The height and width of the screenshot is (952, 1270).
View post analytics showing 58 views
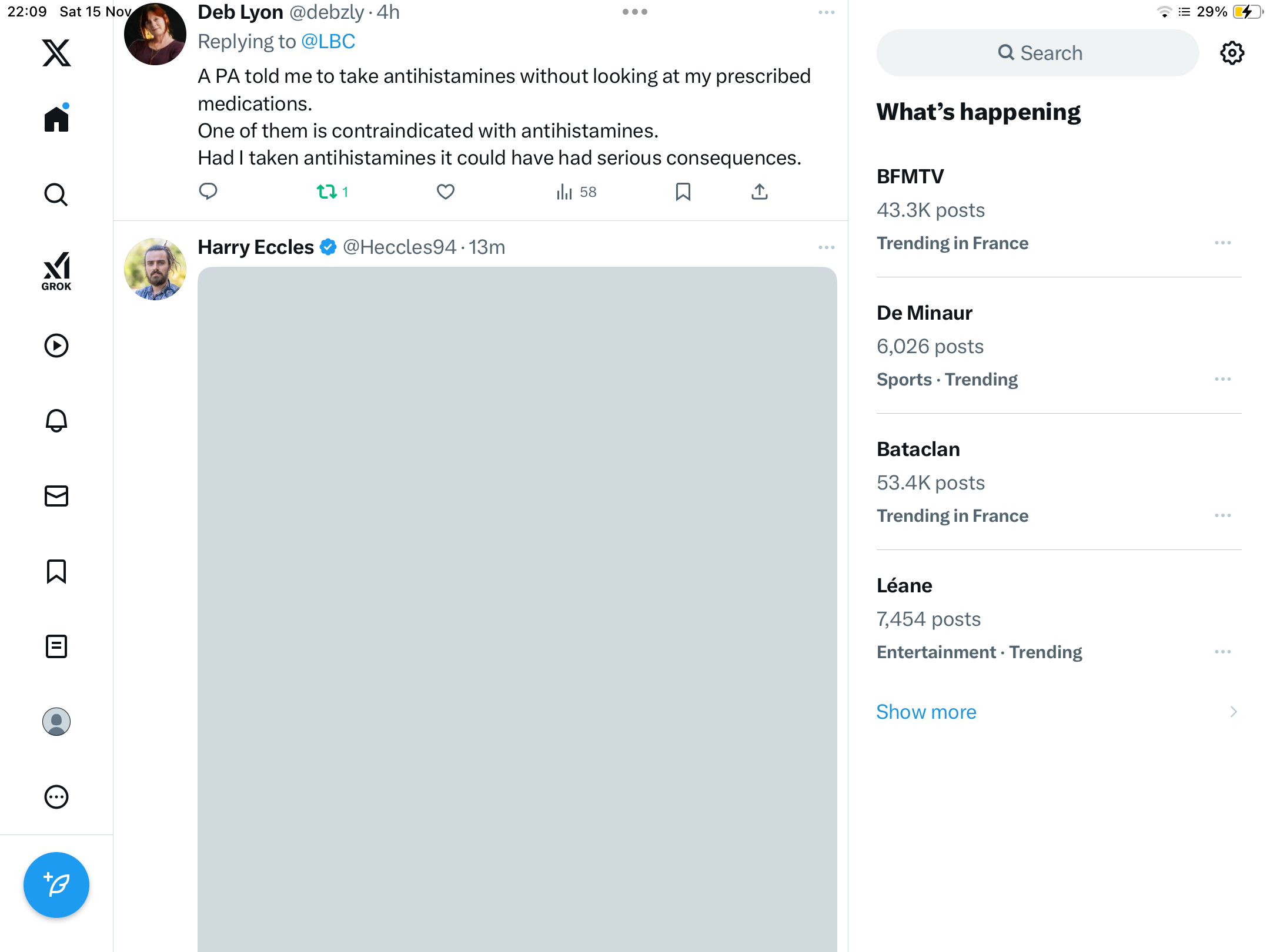[x=576, y=192]
